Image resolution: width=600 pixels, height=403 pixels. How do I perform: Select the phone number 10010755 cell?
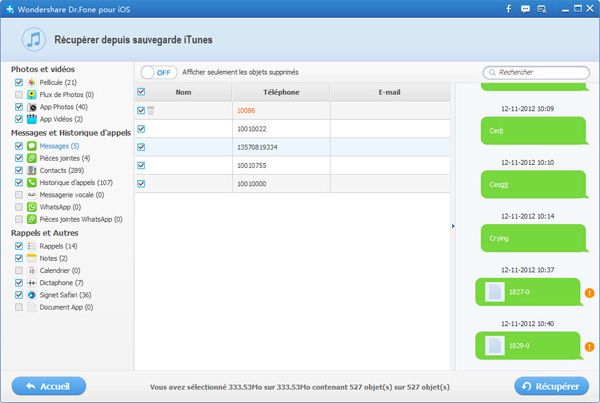281,166
